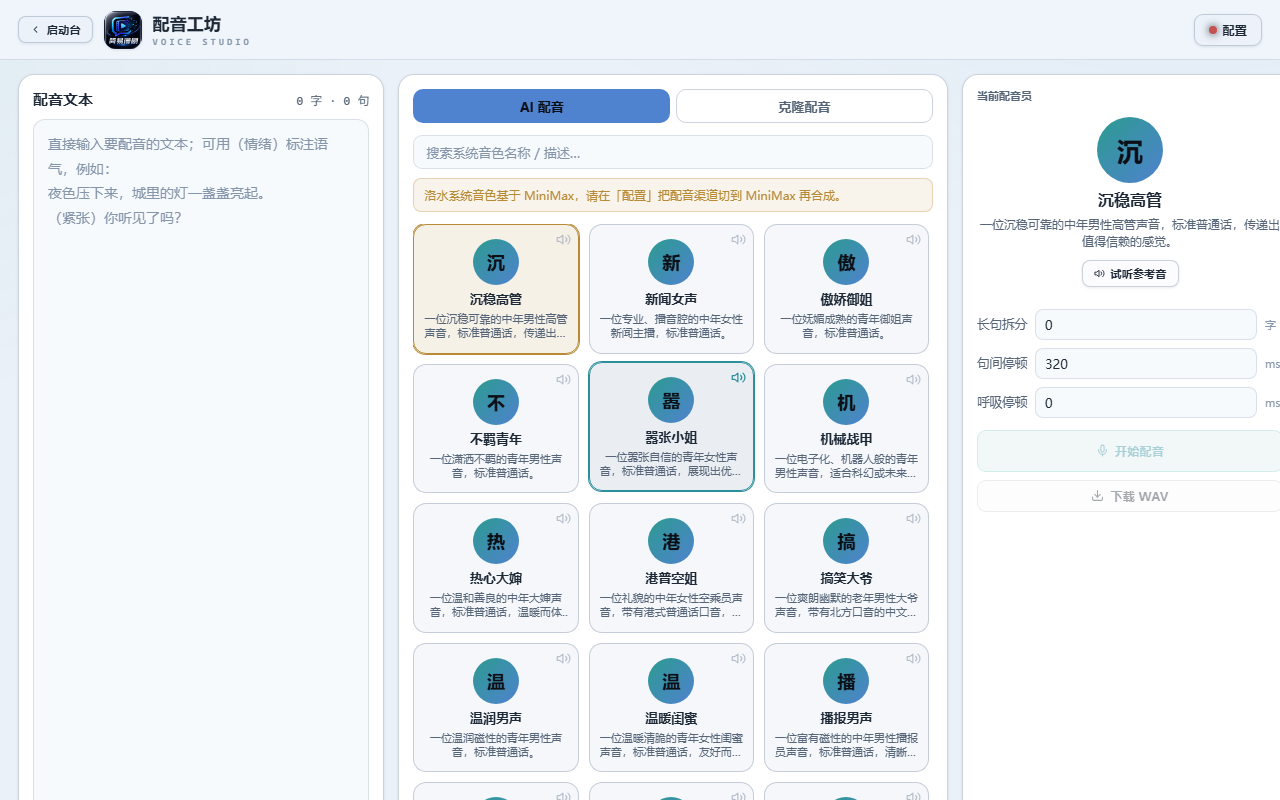
Task: Click the 下载 WAV button
Action: [1130, 496]
